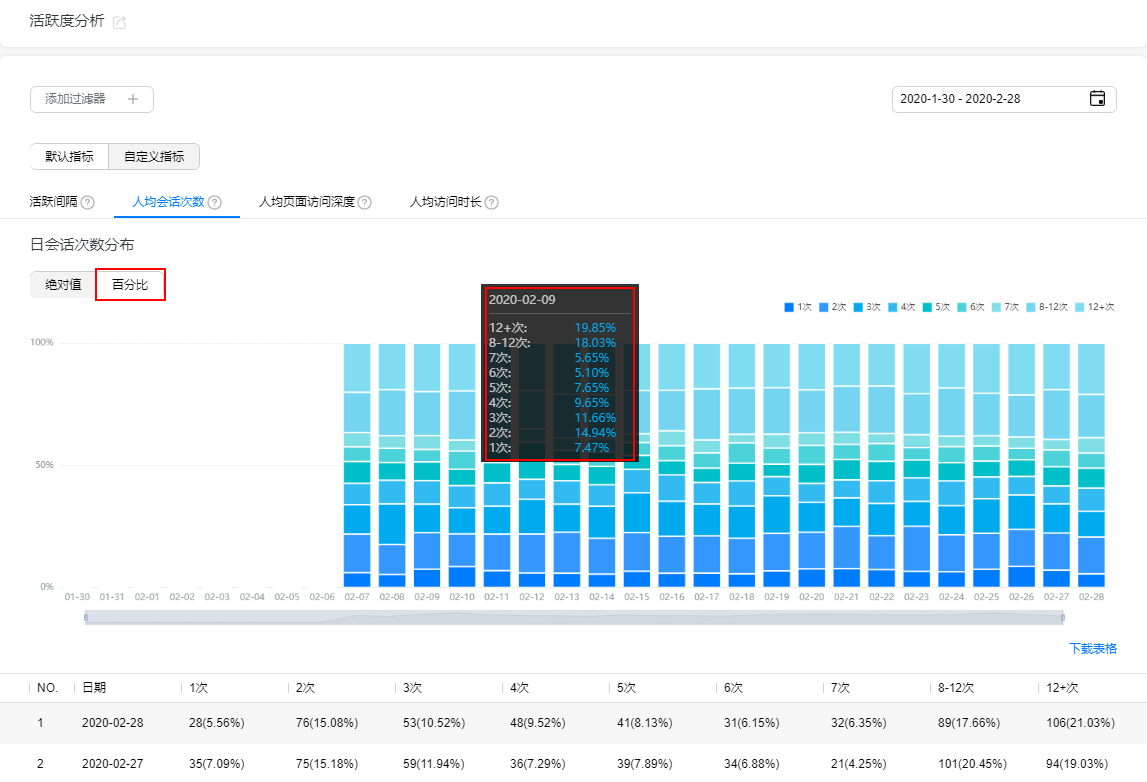Click the left handle of the chart range slider
1147x782 pixels.
(86, 618)
